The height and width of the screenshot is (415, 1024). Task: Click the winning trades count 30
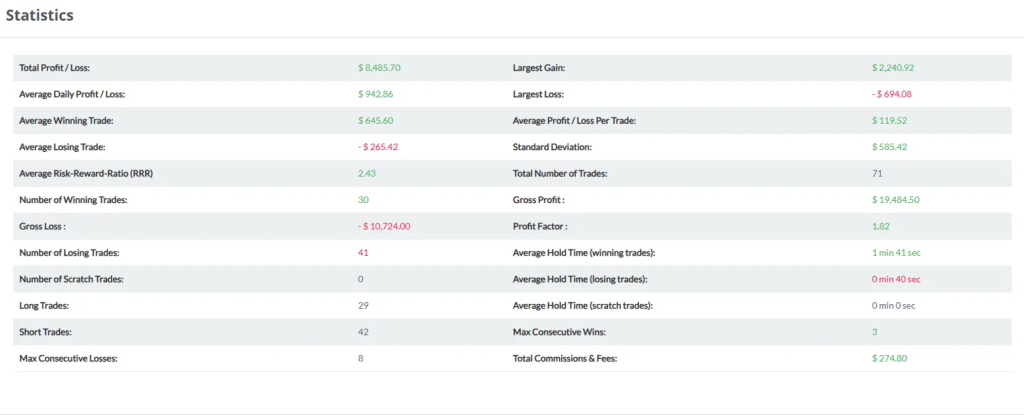[x=363, y=200]
